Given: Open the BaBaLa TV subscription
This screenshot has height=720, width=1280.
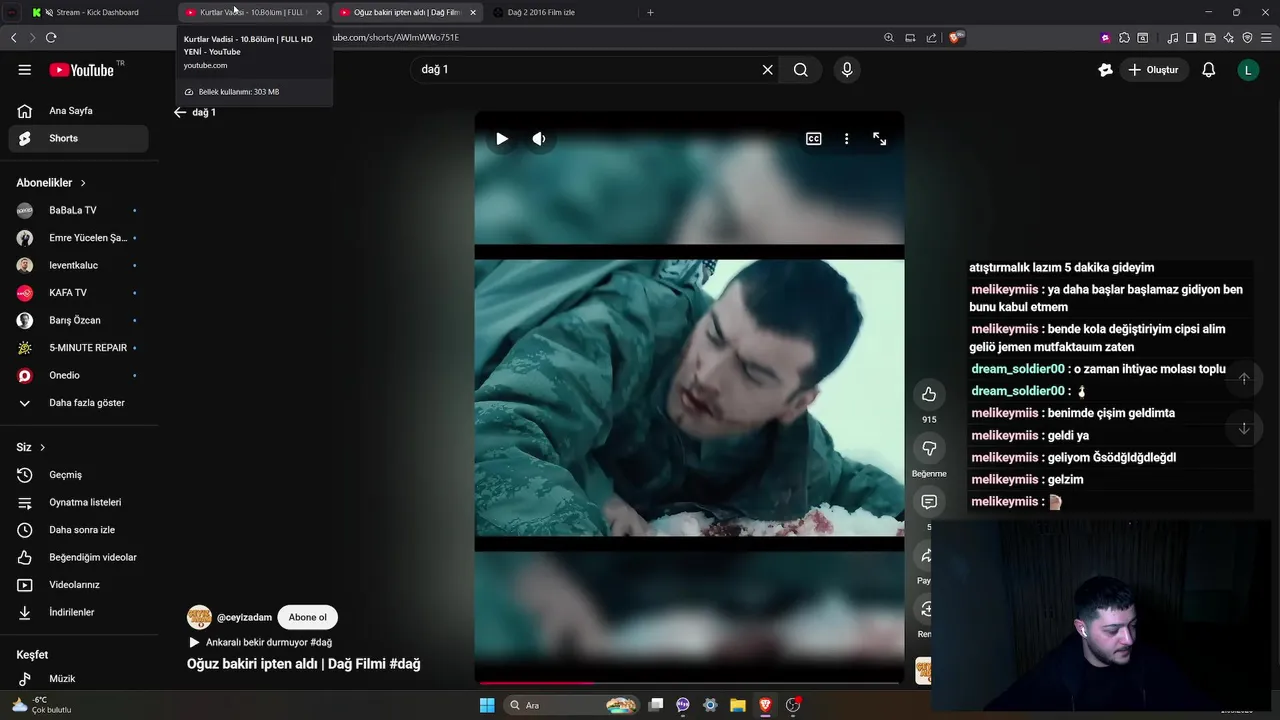Looking at the screenshot, I should pos(78,210).
